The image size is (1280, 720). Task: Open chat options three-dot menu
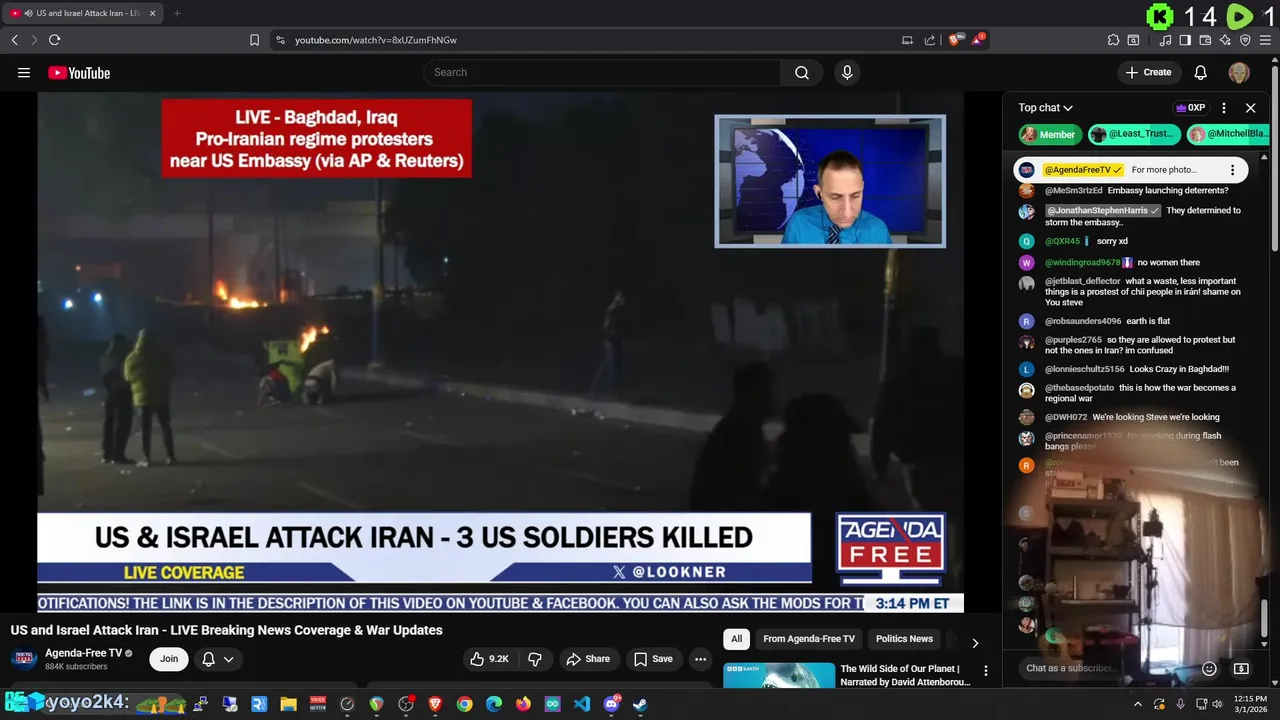tap(1224, 108)
